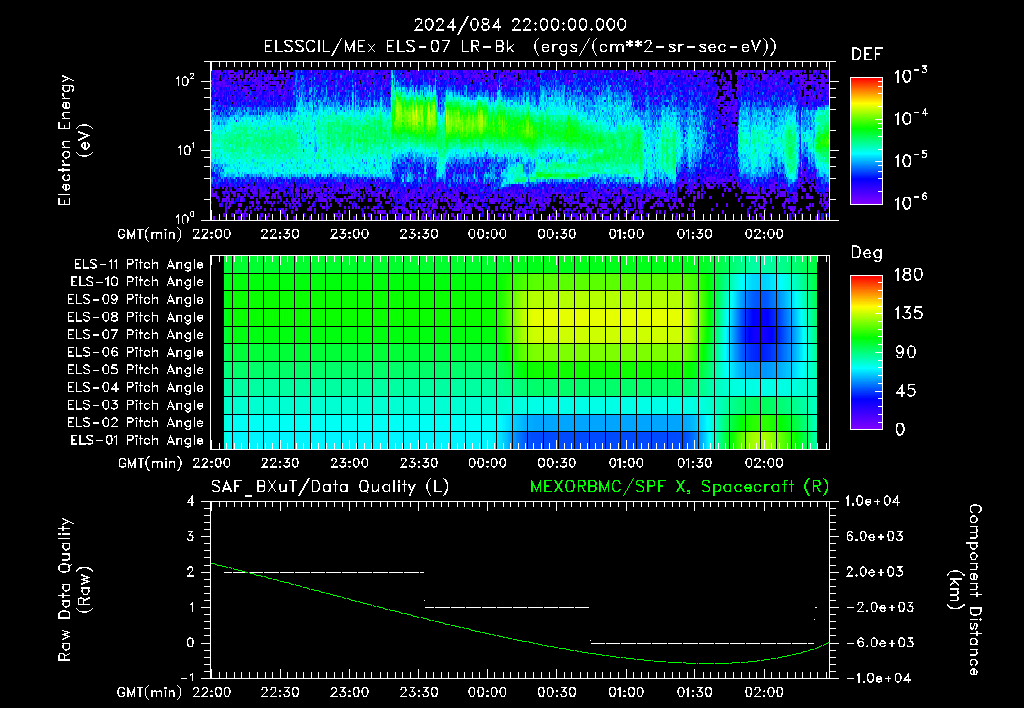The height and width of the screenshot is (708, 1024).
Task: Click the 10^1 tick on electron energy axis
Action: pos(185,150)
